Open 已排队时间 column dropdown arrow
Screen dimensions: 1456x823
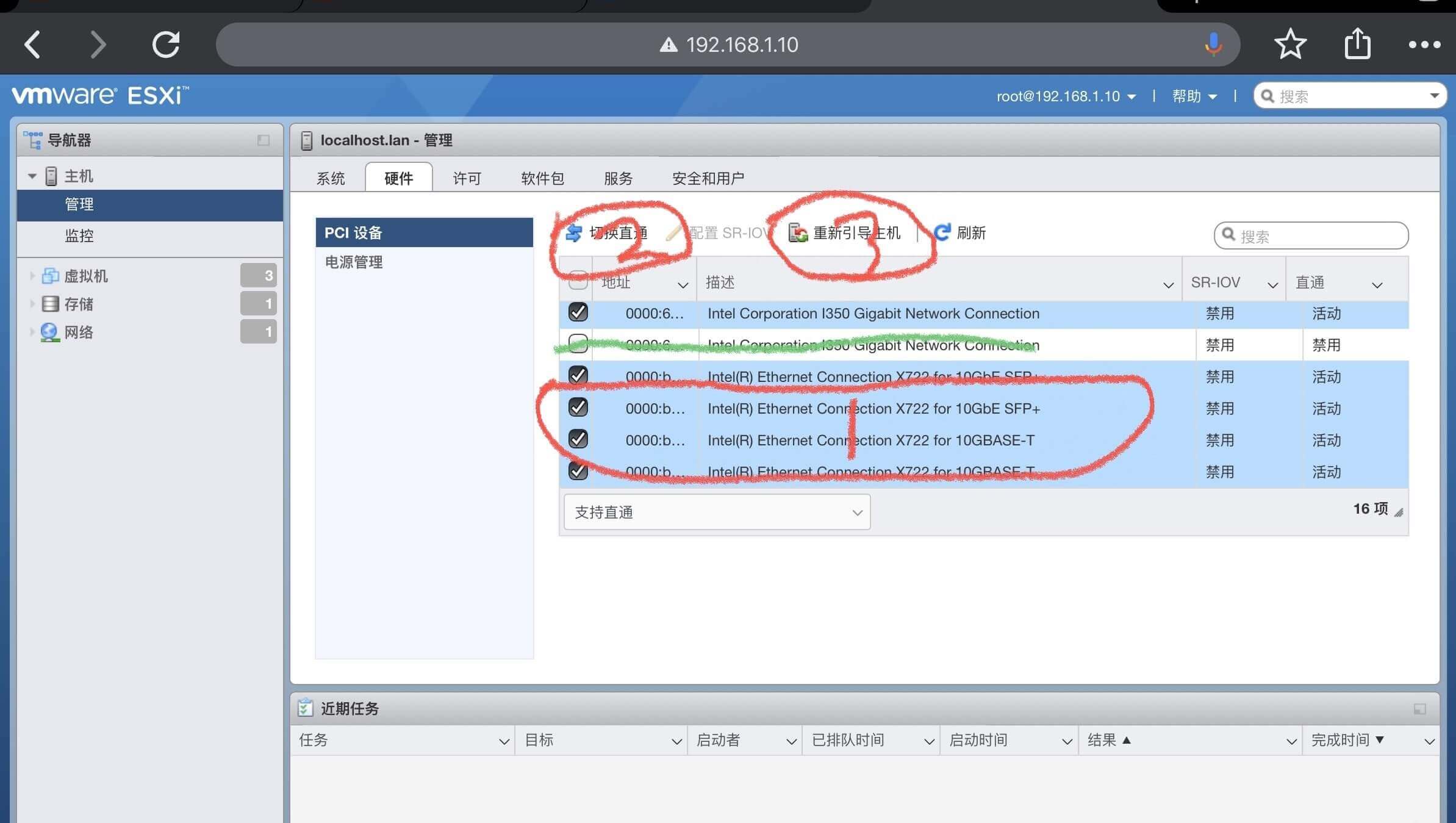tap(929, 741)
